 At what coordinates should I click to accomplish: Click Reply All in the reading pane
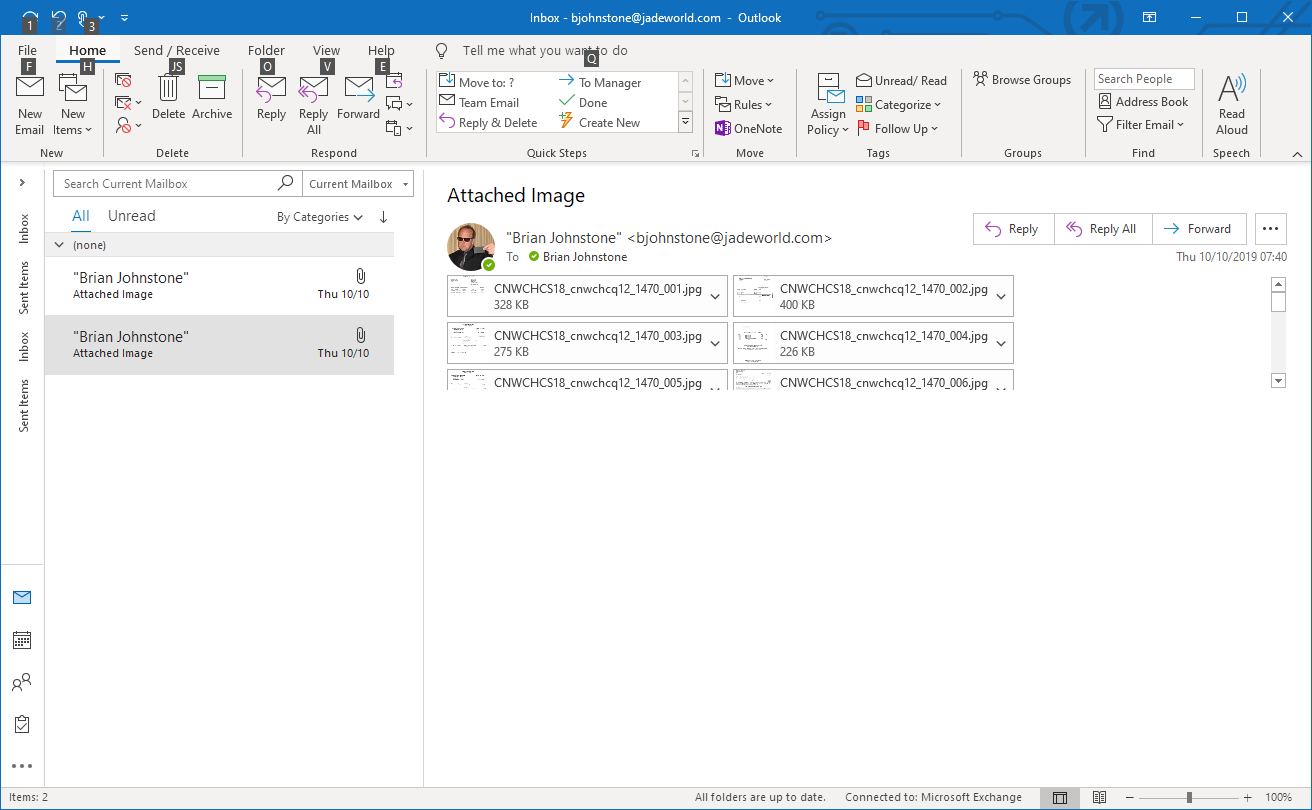(x=1103, y=229)
